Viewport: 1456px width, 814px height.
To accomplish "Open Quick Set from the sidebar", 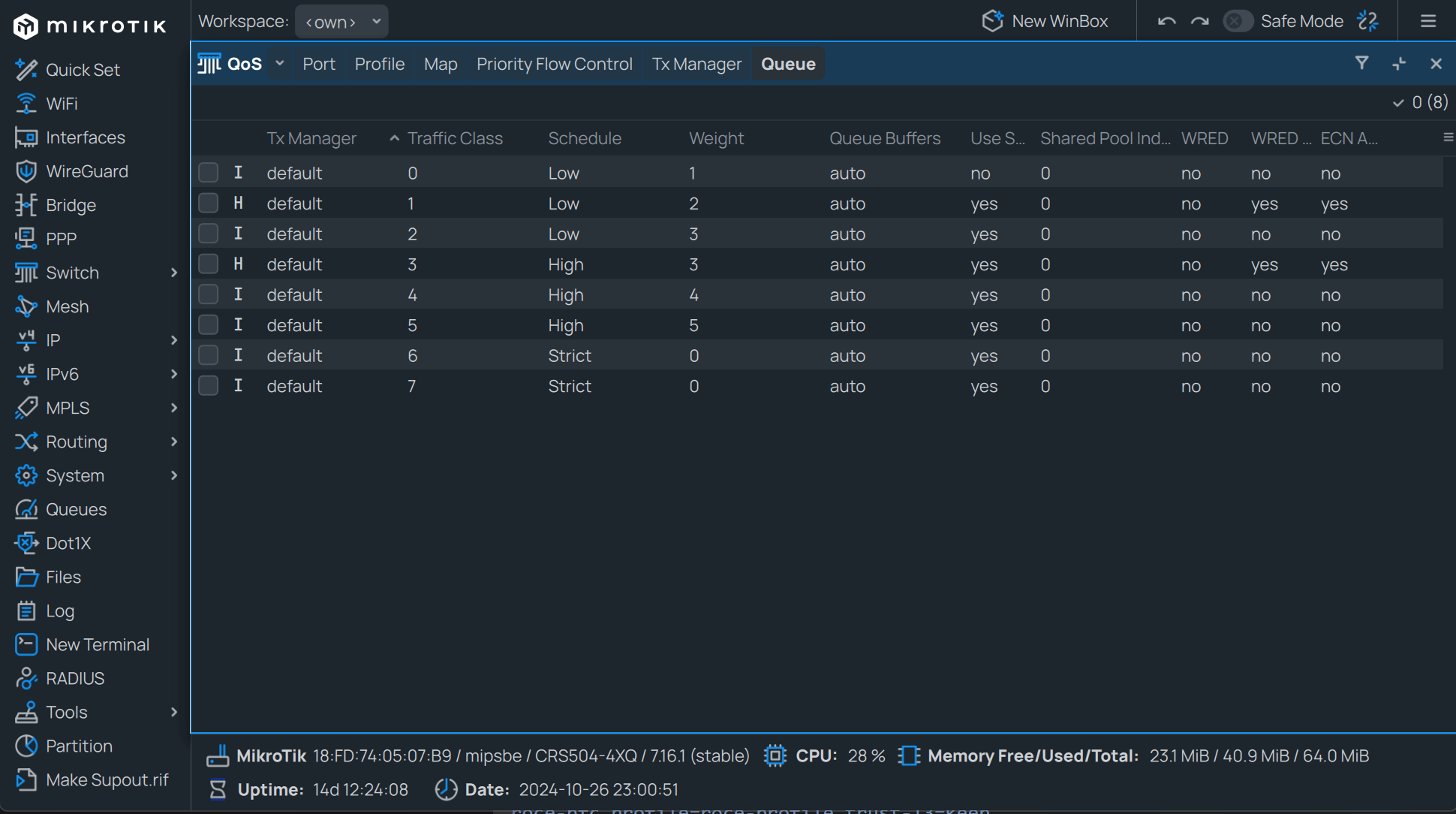I will click(x=83, y=70).
